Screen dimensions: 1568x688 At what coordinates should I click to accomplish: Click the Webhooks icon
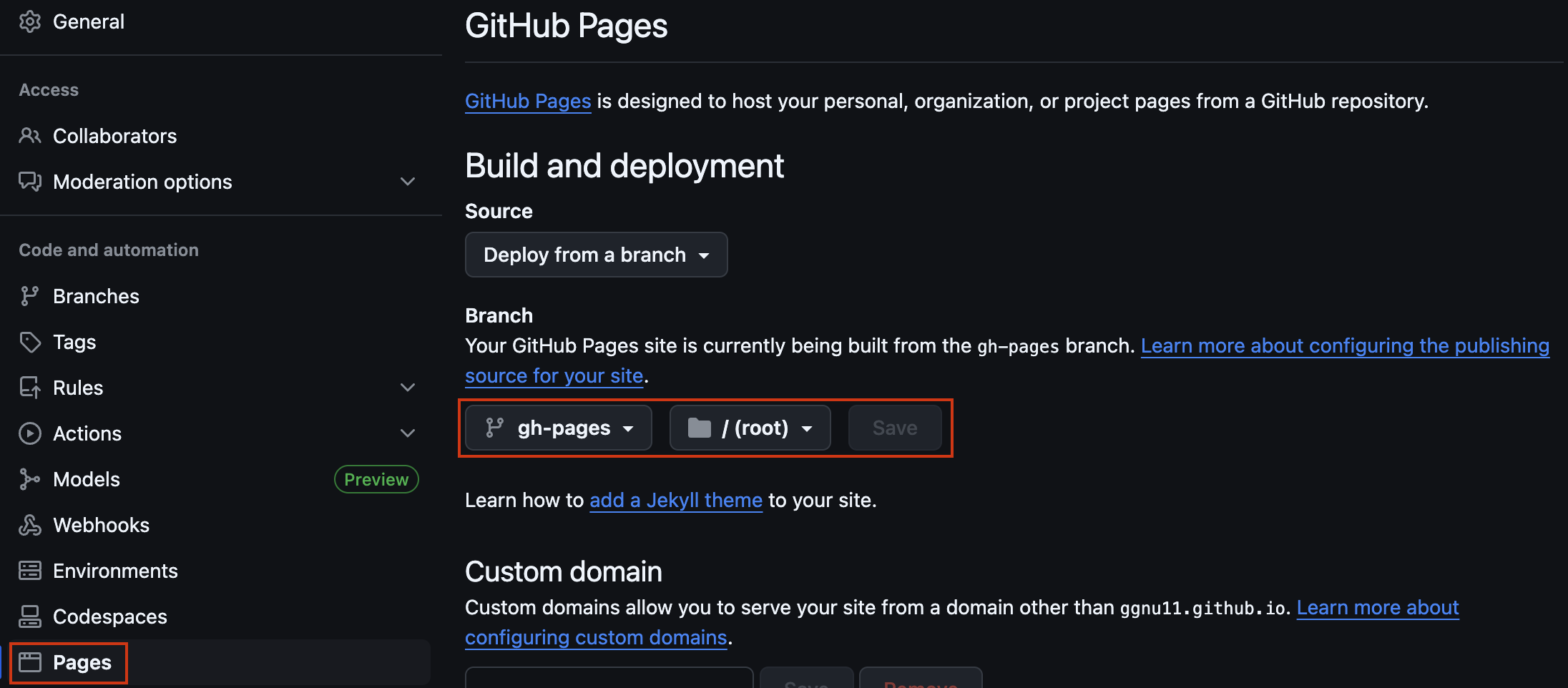click(30, 524)
